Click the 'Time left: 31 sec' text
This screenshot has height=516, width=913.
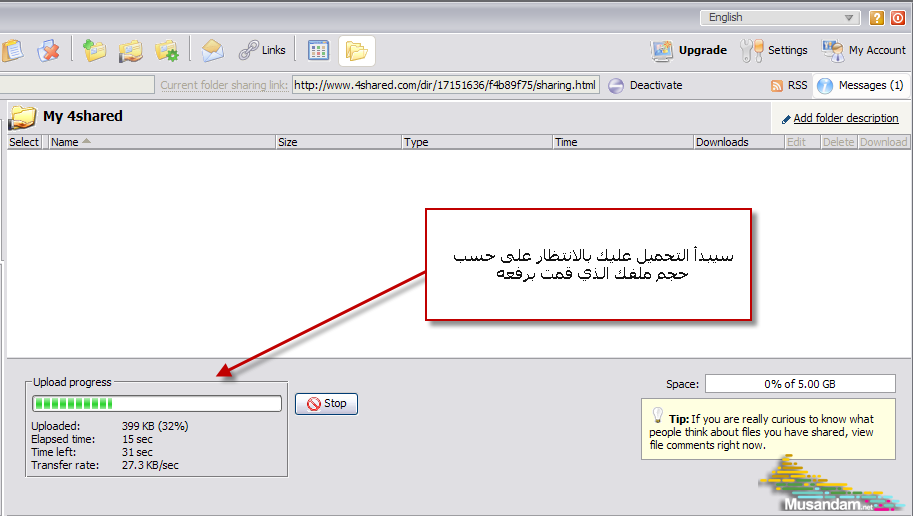(x=91, y=453)
